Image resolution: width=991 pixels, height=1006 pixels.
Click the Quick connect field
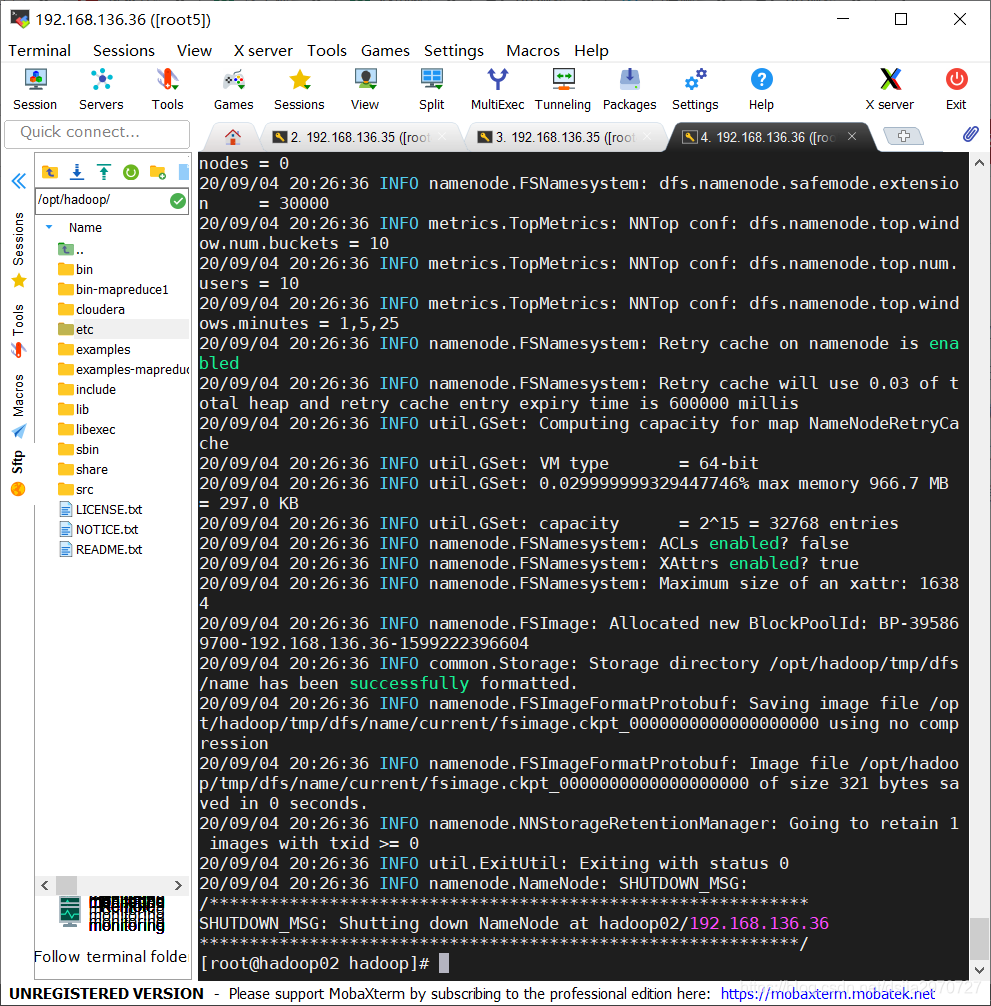coord(97,133)
